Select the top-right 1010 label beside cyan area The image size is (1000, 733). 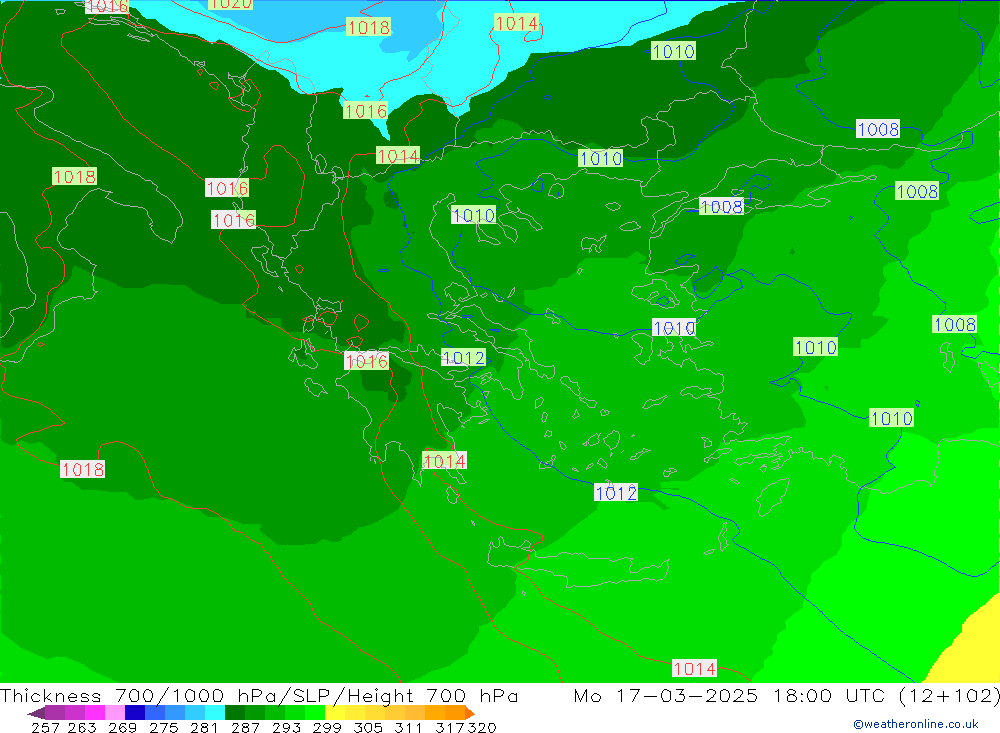[x=673, y=51]
